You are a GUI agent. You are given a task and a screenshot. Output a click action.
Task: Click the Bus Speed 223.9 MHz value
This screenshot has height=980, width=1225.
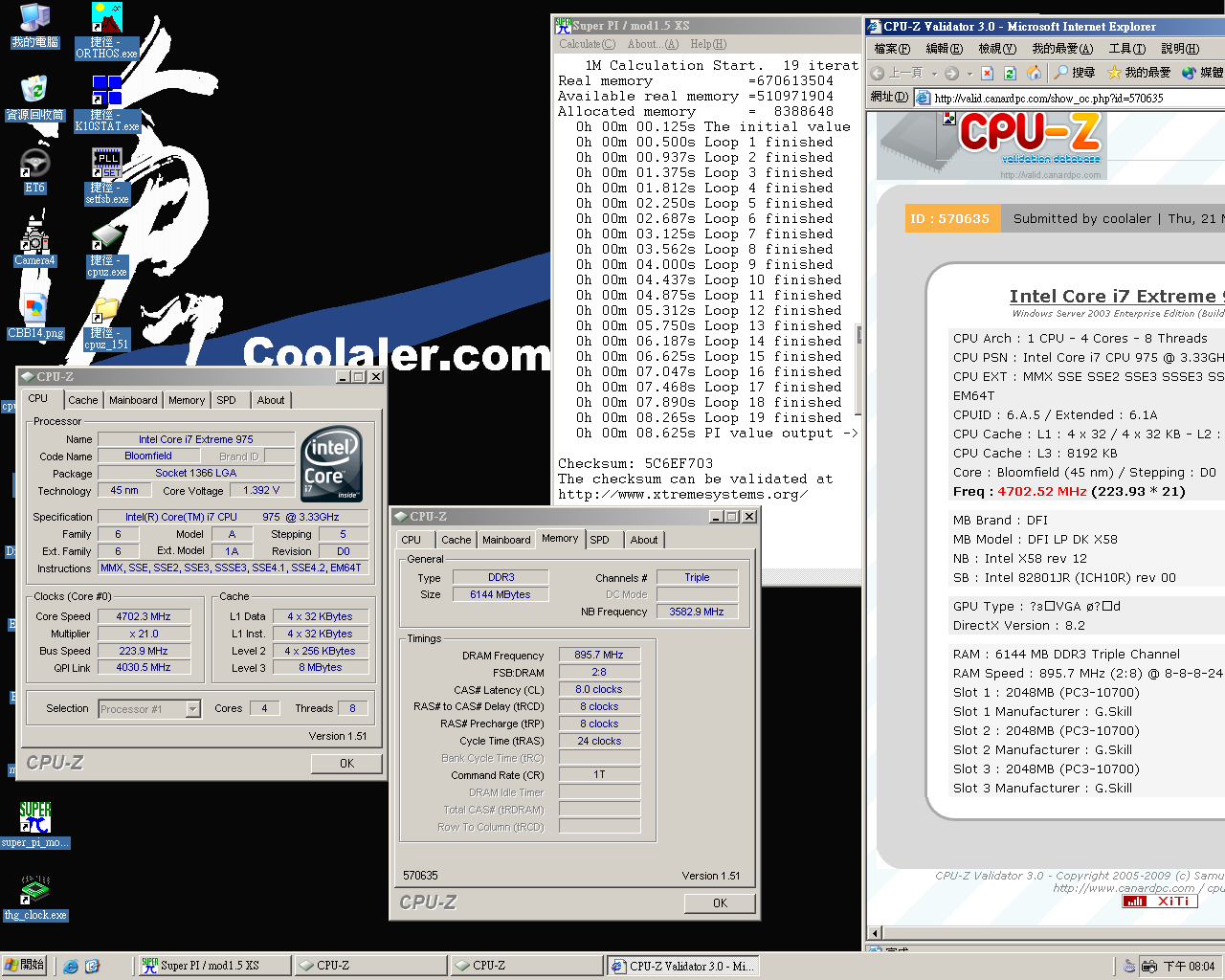click(x=144, y=651)
